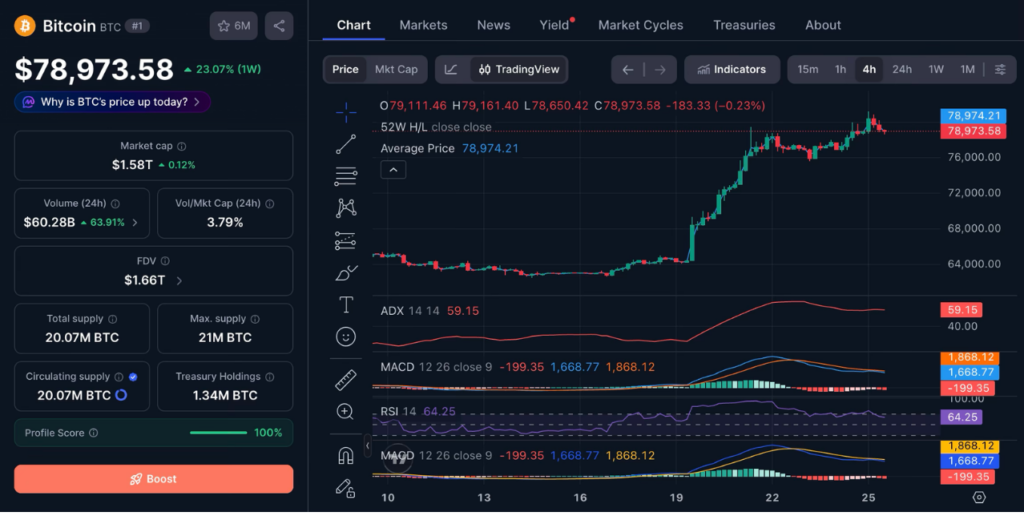Select the 24h timeframe
The image size is (1024, 516).
point(902,69)
